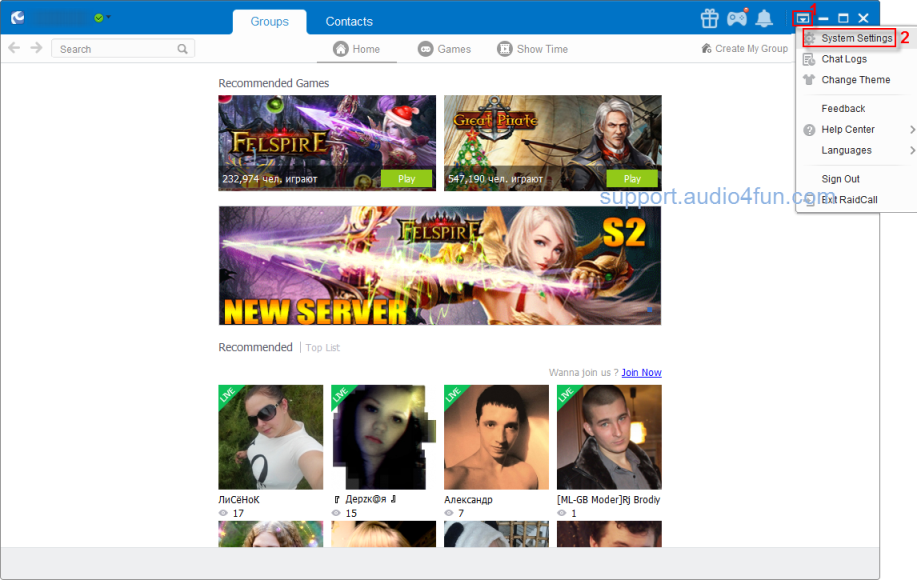Click viewer count 17 under ЛиСёНоК
Screen dimensions: 917x580
click(238, 513)
